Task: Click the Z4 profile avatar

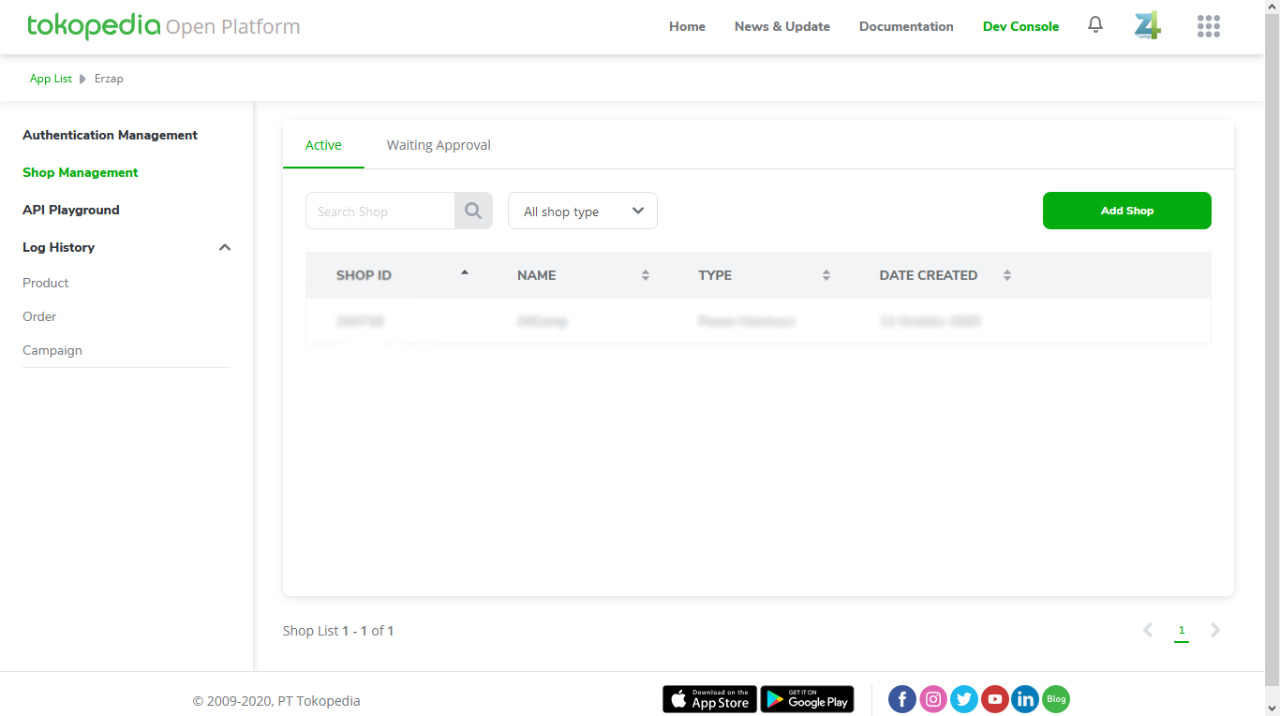Action: coord(1147,27)
